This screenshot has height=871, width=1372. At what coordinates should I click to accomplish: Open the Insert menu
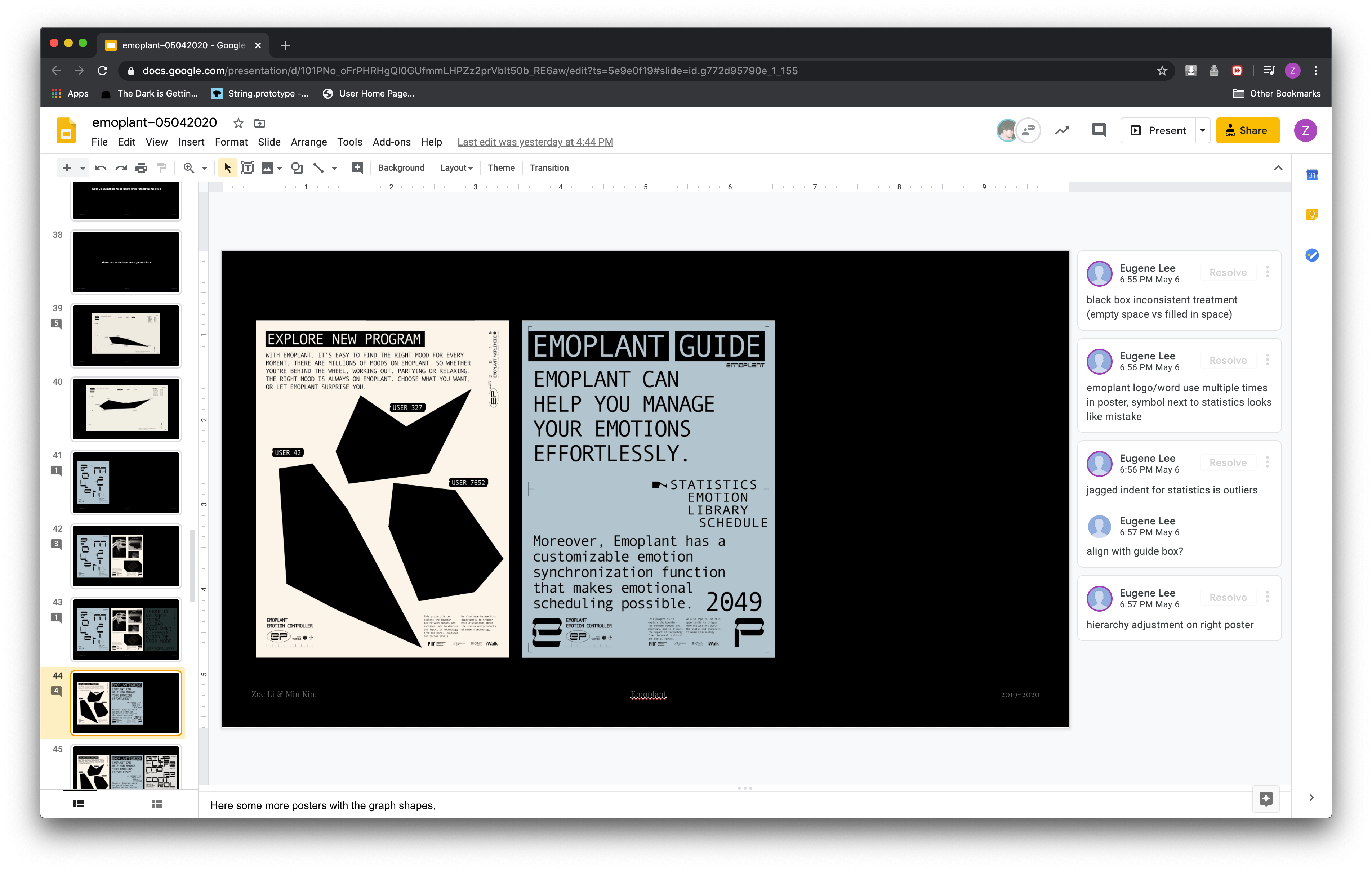coord(191,142)
